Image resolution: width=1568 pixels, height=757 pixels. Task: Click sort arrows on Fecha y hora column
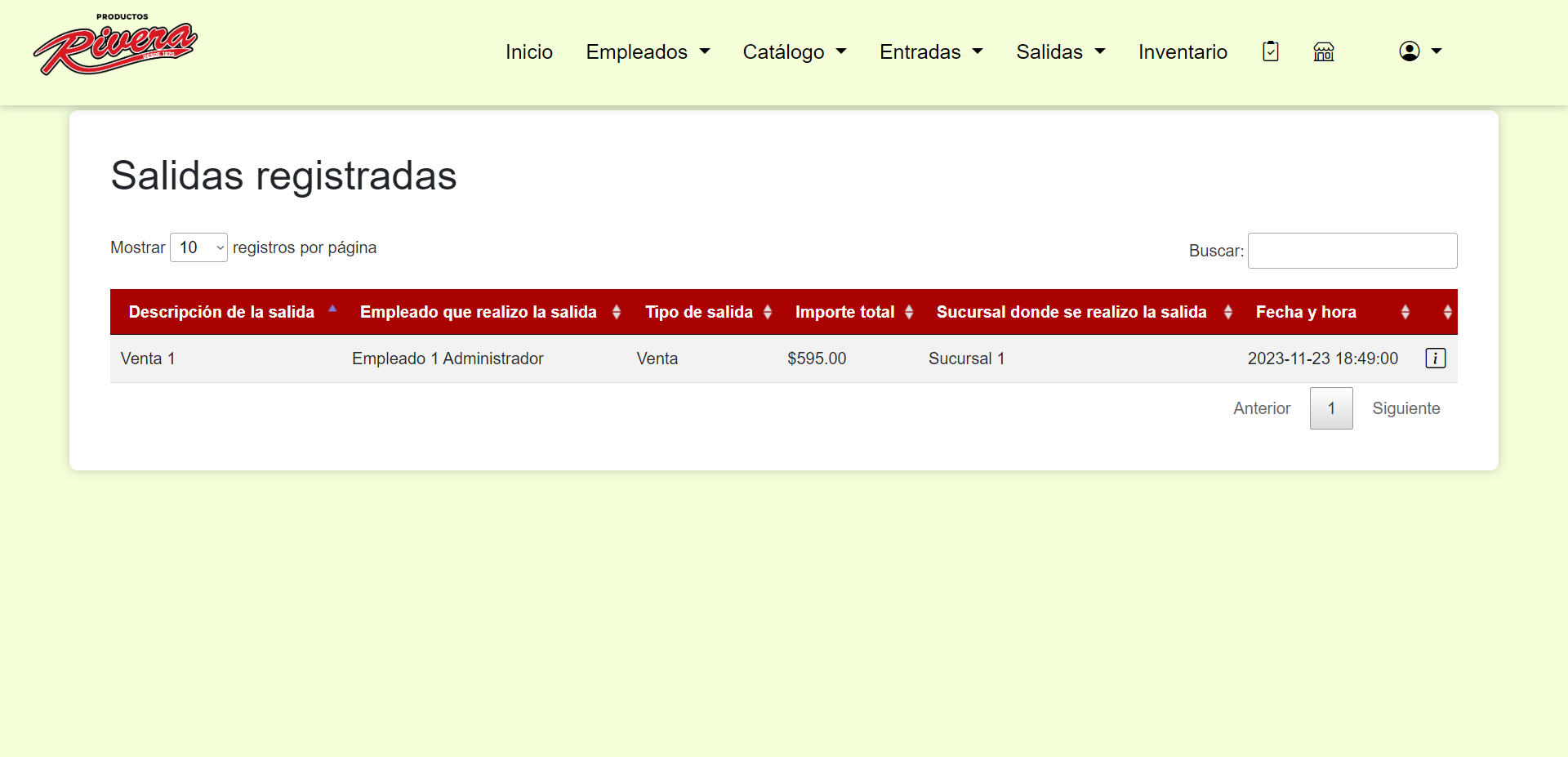1405,312
